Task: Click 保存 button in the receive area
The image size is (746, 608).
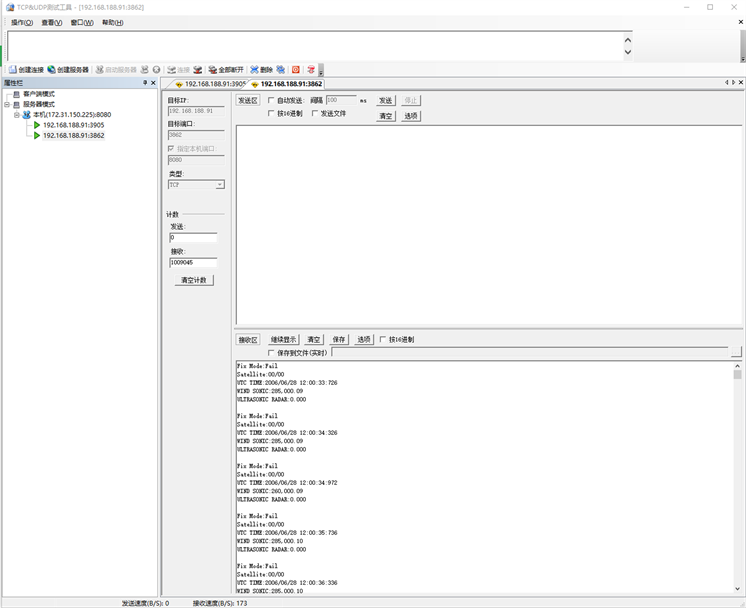Action: click(x=339, y=340)
